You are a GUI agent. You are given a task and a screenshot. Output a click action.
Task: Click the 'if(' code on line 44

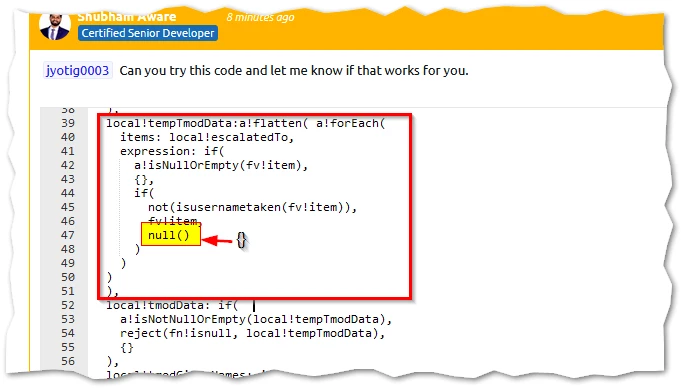pyautogui.click(x=144, y=193)
